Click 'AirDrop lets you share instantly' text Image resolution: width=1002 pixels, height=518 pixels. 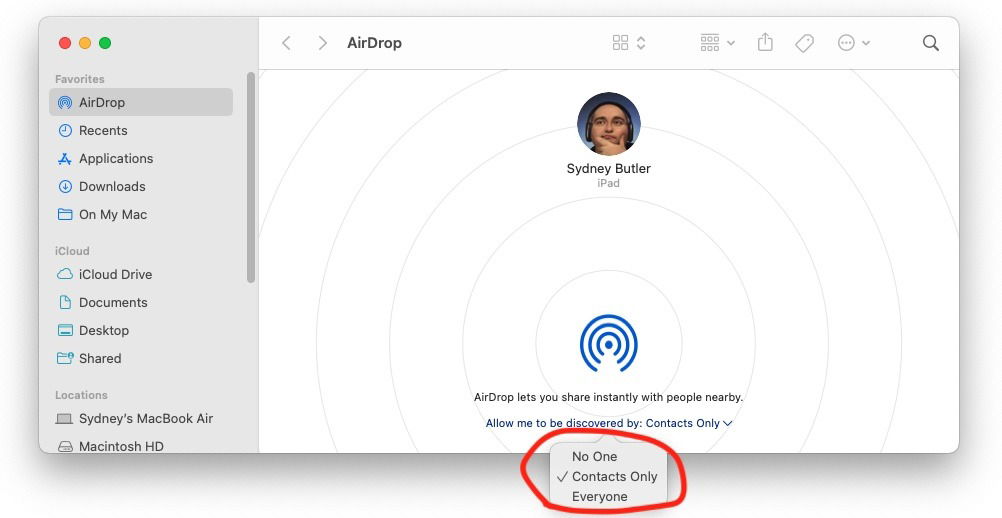[x=608, y=397]
